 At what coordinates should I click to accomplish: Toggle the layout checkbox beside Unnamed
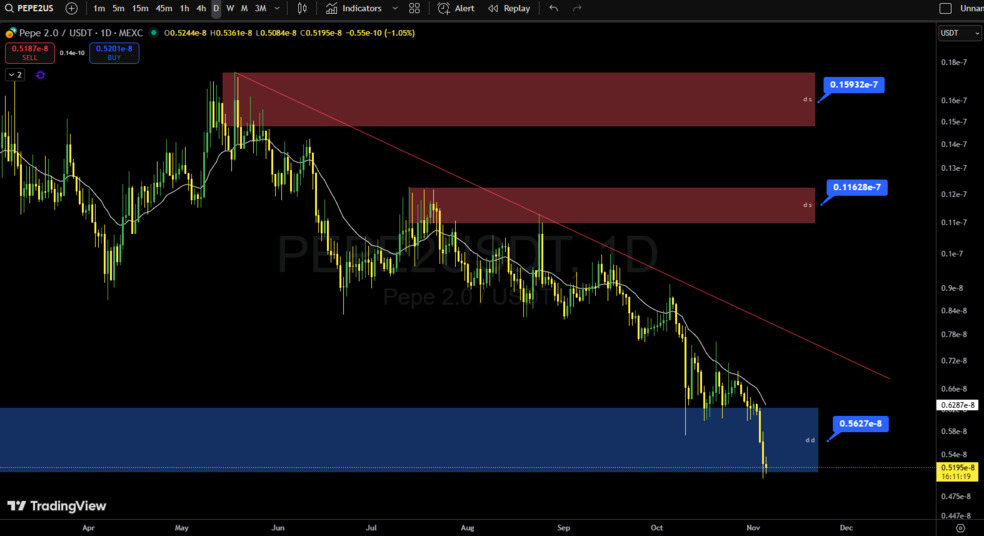[945, 8]
